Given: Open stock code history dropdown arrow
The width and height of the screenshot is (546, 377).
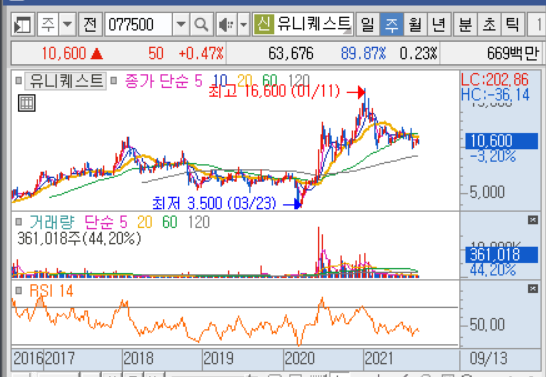Looking at the screenshot, I should click(x=181, y=24).
